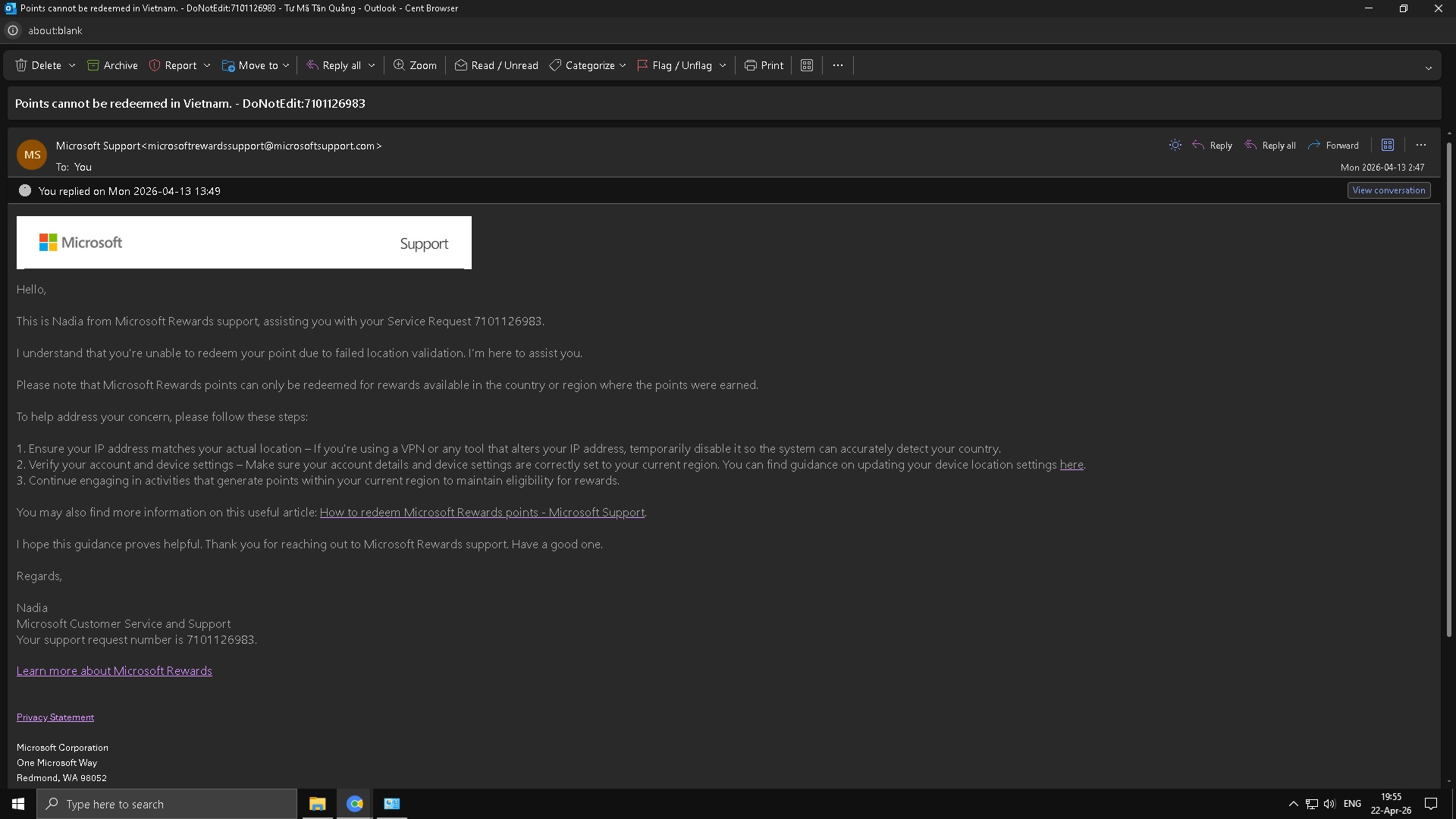The height and width of the screenshot is (819, 1456).
Task: Click the scroll down arrow of the message pane
Action: tap(1449, 781)
